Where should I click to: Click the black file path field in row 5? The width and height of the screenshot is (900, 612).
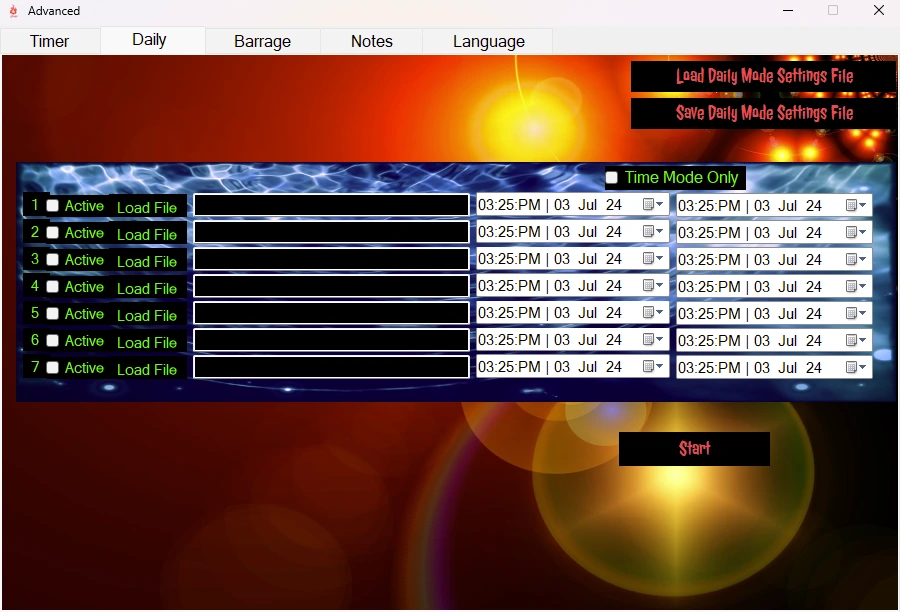pyautogui.click(x=331, y=313)
